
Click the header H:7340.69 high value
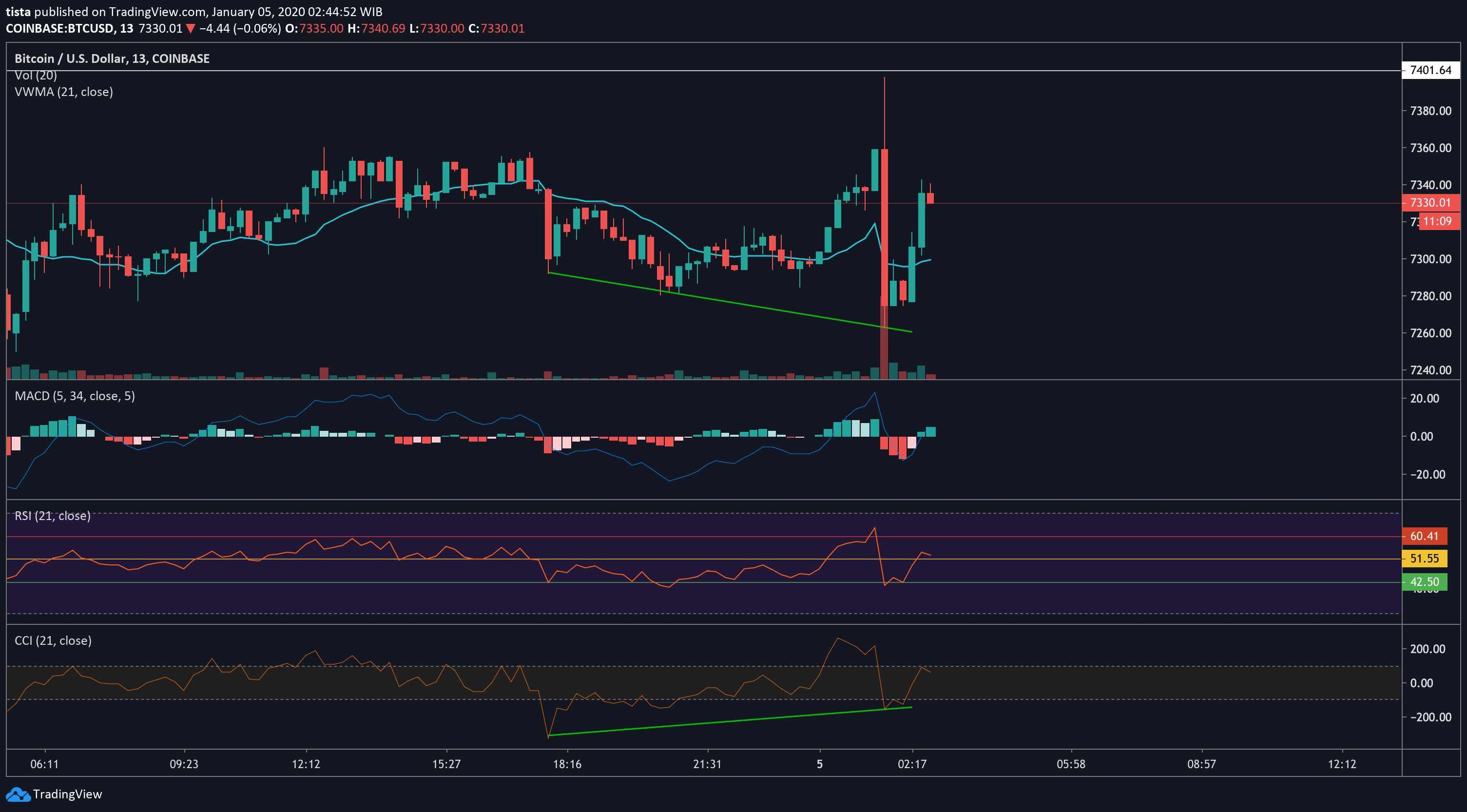376,28
